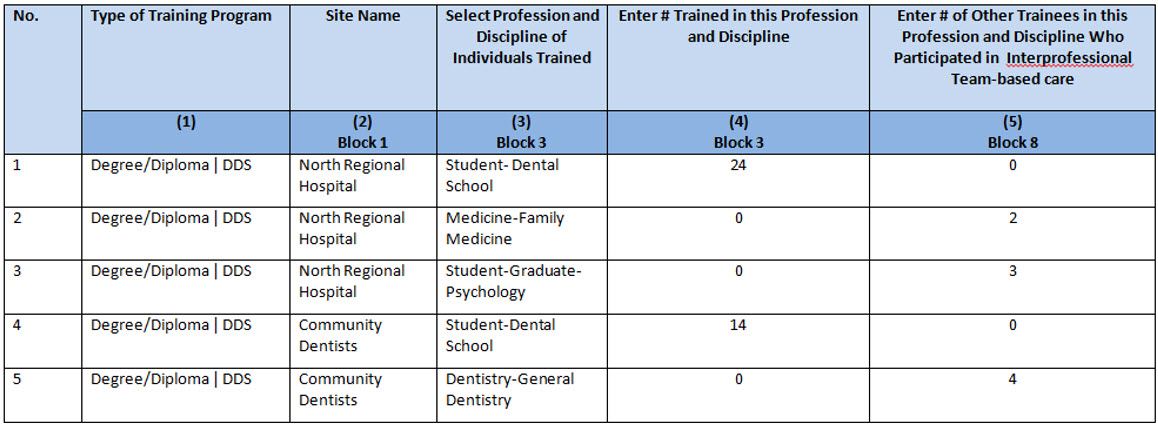This screenshot has width=1158, height=424.
Task: Select row 5 "Degree/Diploma | DDS" cell
Action: (x=171, y=379)
